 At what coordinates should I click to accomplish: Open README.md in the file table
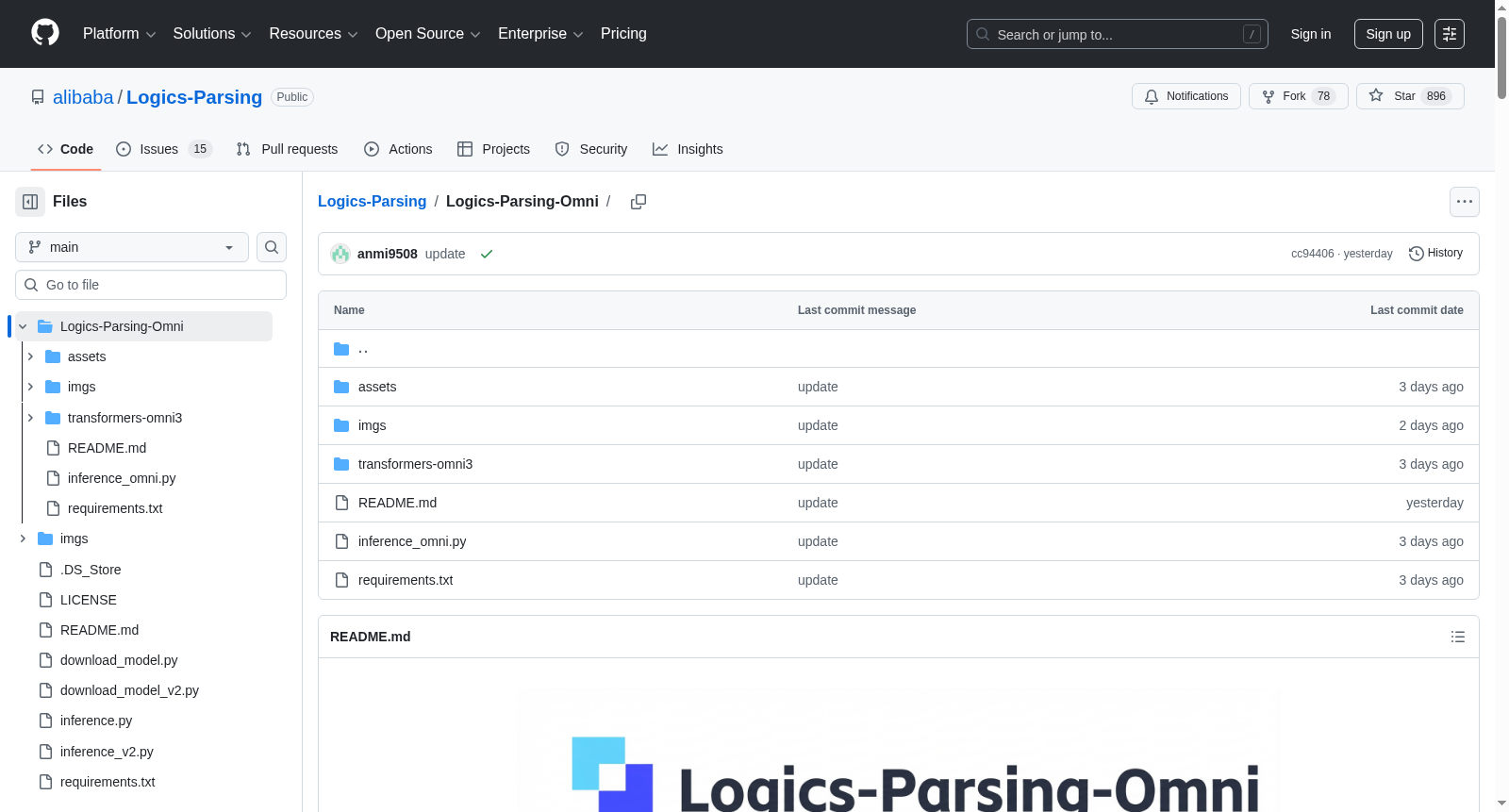point(397,503)
